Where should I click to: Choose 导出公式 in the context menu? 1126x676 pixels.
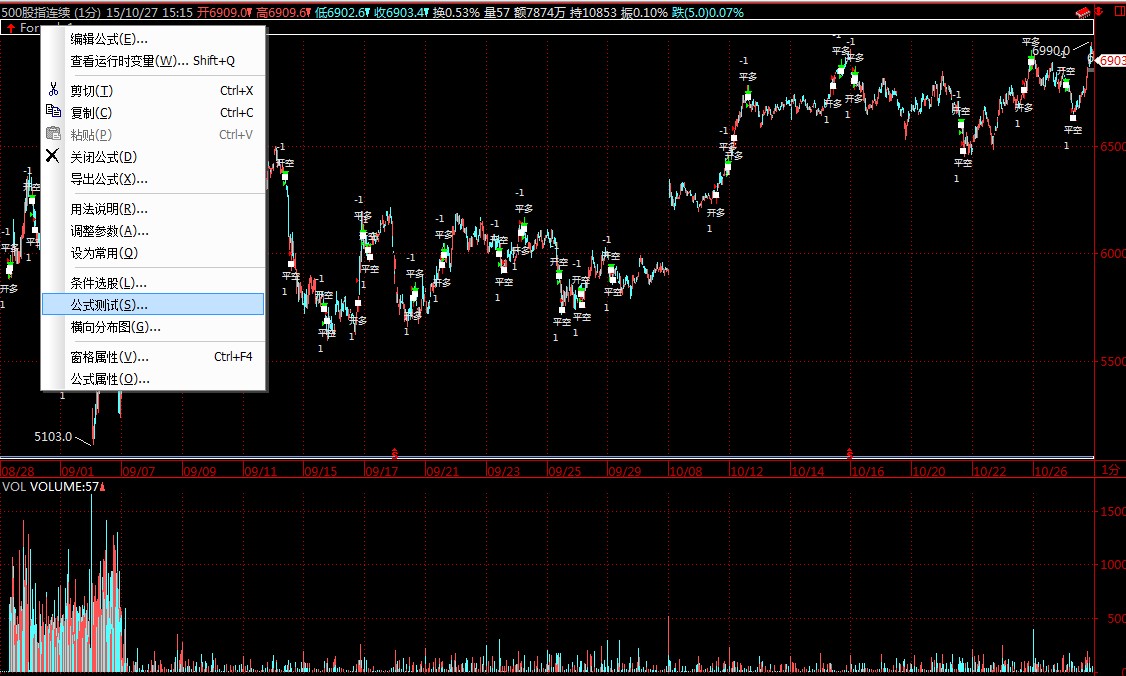tap(108, 179)
